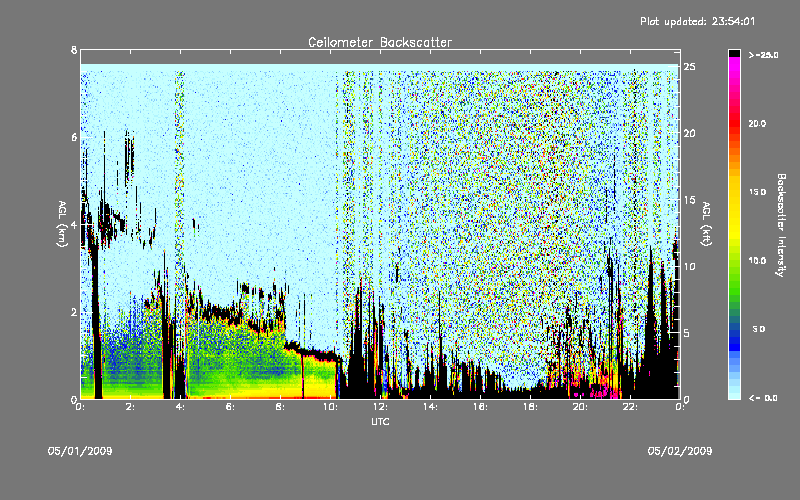Viewport: 800px width, 500px height.
Task: Click the '<- 0.0' colorbar minimum label
Action: coord(763,398)
